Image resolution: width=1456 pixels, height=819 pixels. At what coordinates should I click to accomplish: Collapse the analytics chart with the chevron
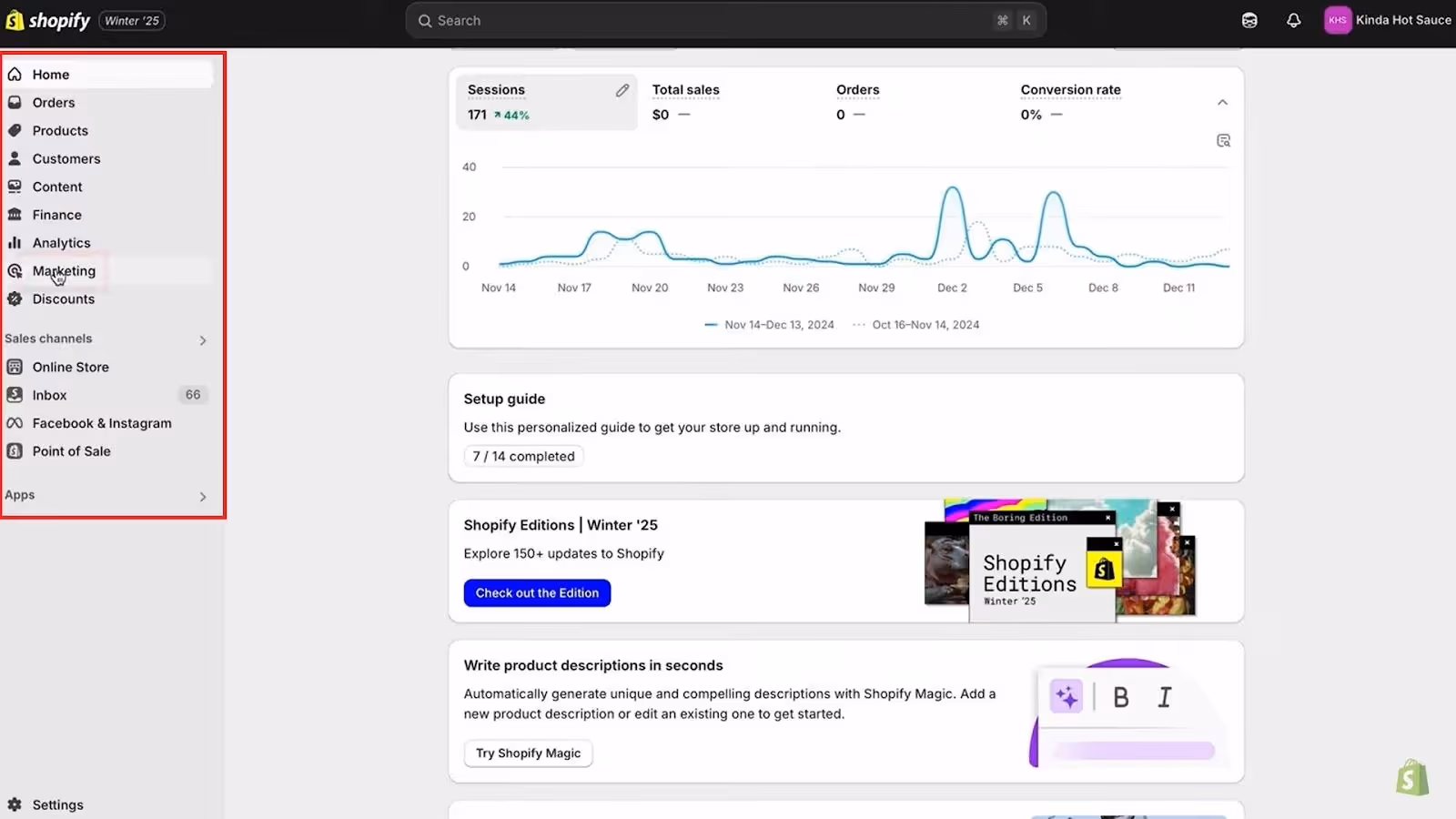coord(1222,102)
